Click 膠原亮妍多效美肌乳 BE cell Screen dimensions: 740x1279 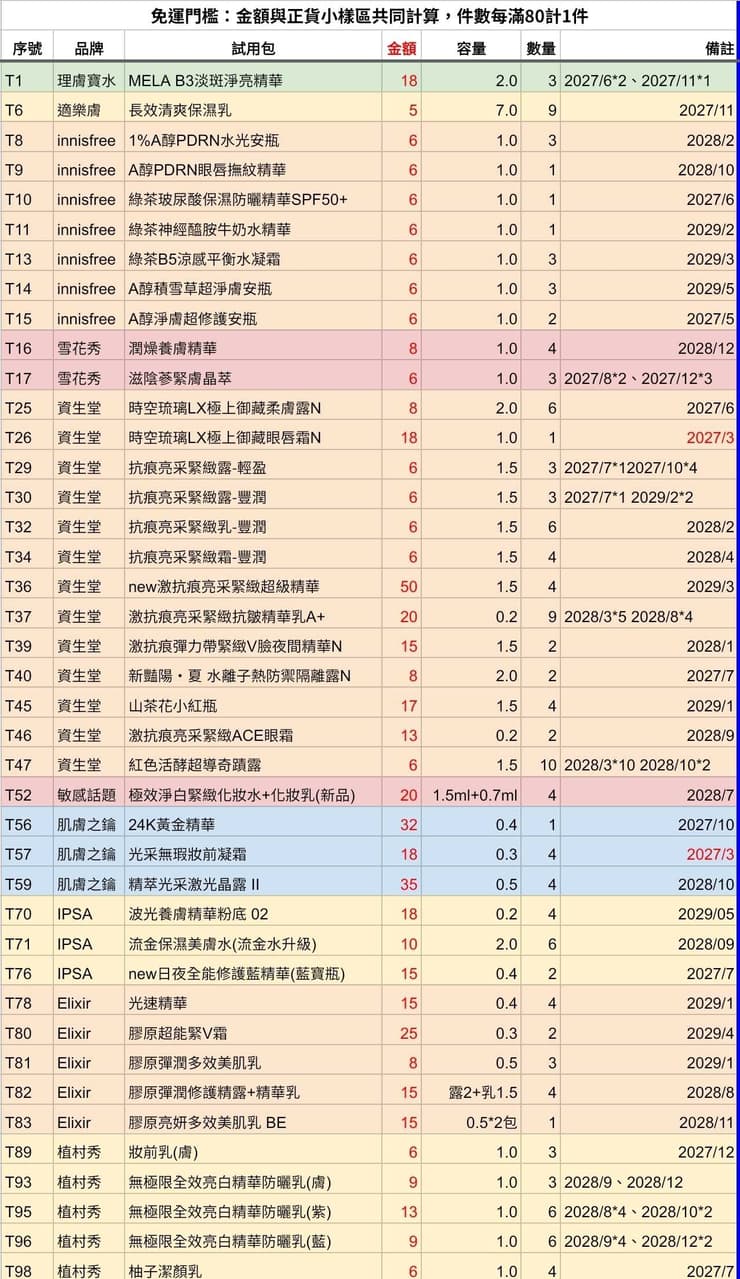tap(253, 1122)
